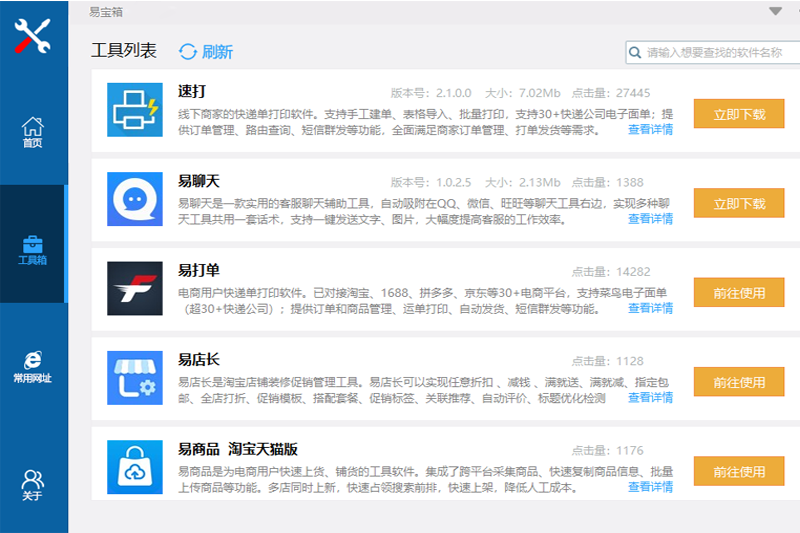This screenshot has width=800, height=533.
Task: Click the 速打 printer app icon
Action: 134,110
